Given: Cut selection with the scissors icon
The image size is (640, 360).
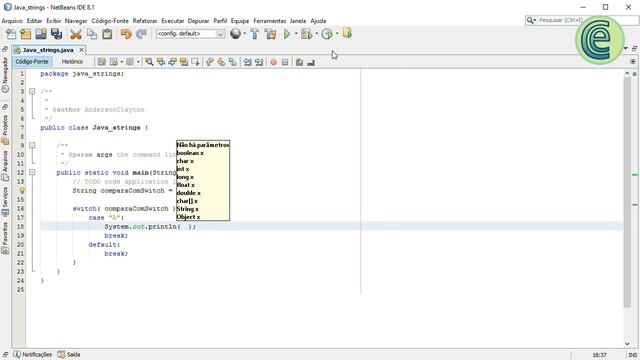Looking at the screenshot, I should [x=76, y=34].
